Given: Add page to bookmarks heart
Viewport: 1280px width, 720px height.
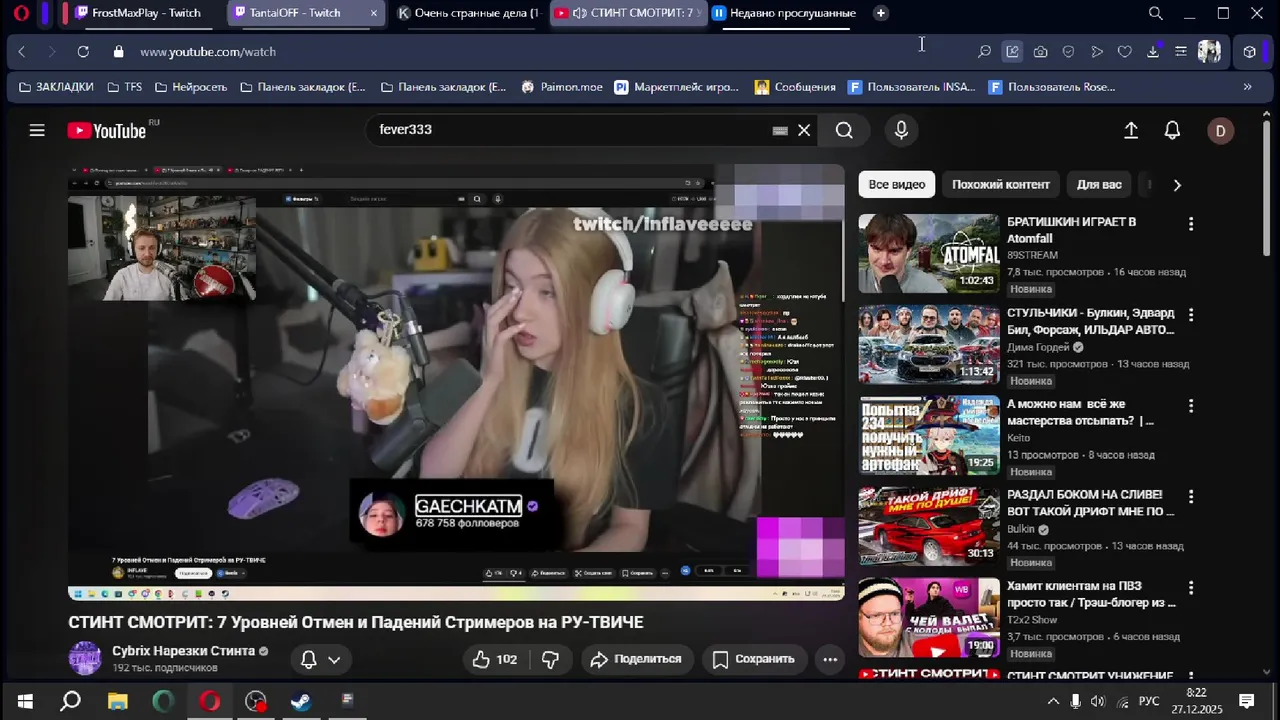Looking at the screenshot, I should pyautogui.click(x=1125, y=51).
